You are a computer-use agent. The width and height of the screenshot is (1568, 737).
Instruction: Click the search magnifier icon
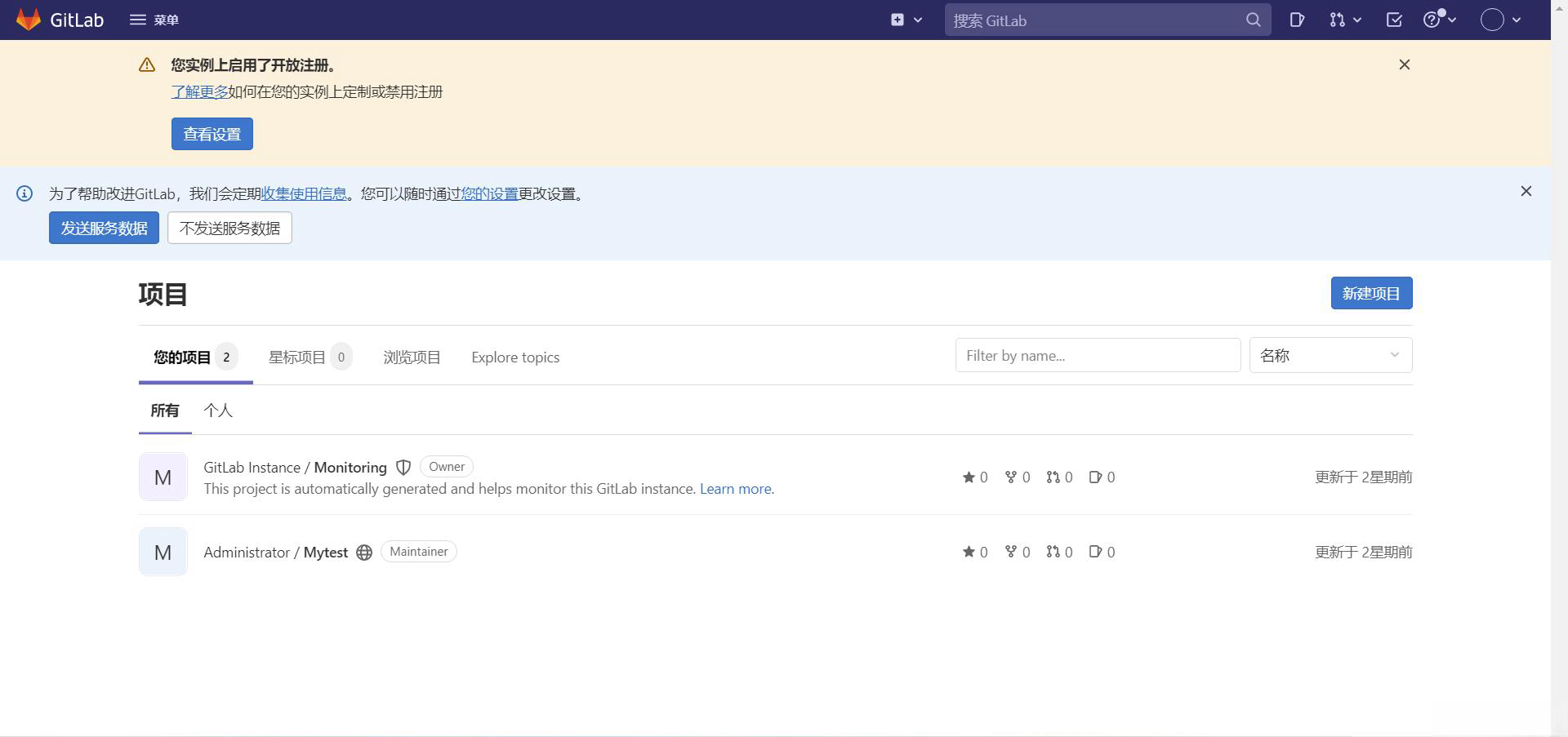coord(1254,20)
